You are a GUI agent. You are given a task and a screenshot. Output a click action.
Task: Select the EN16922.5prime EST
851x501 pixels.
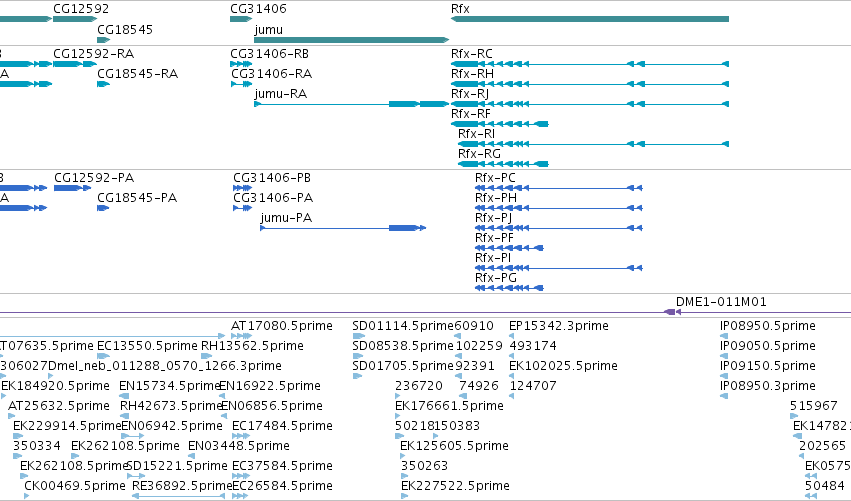point(224,396)
